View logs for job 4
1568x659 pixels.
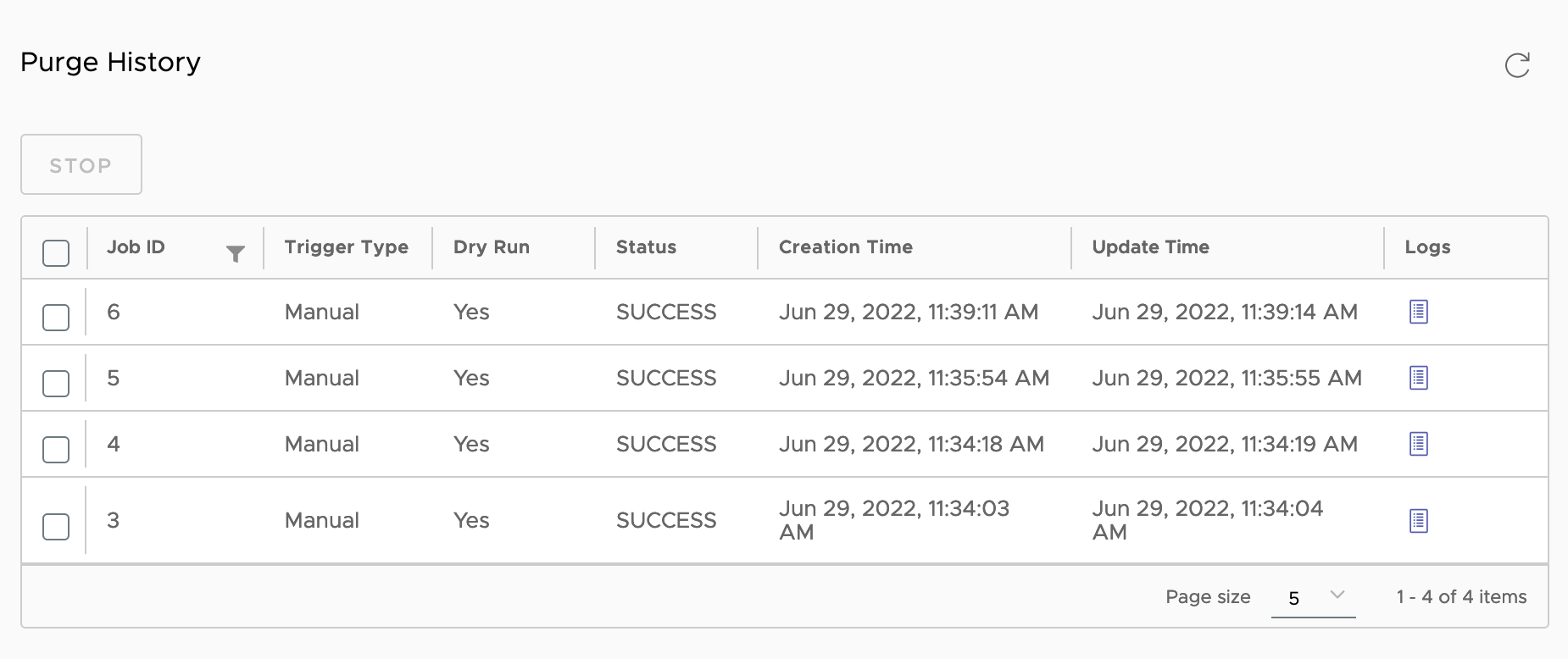coord(1419,444)
